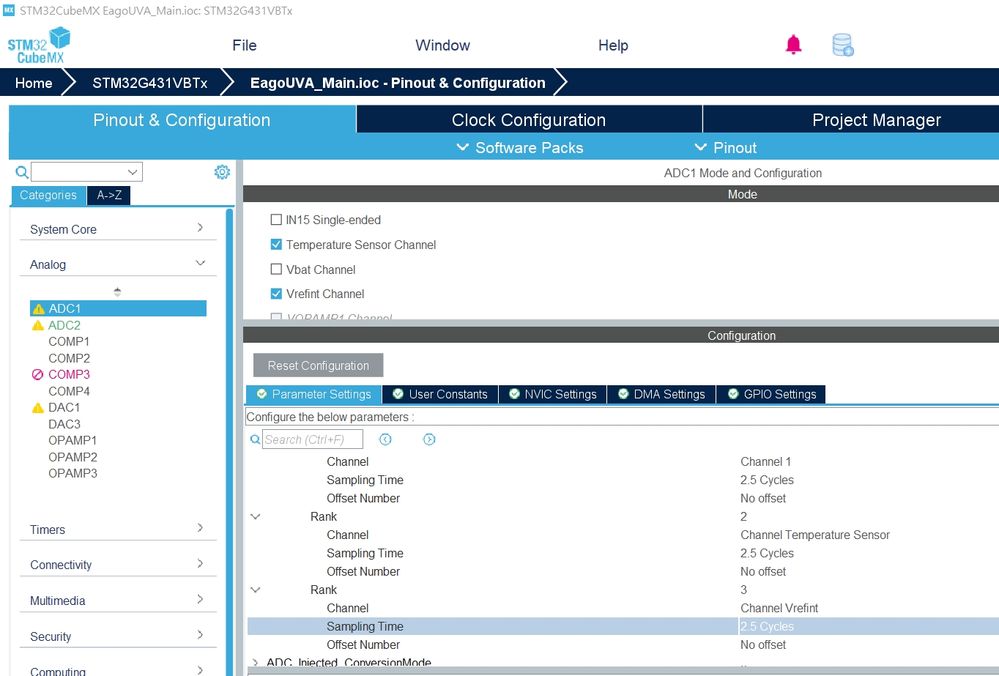Switch to Project Manager tab
999x676 pixels.
pos(851,120)
